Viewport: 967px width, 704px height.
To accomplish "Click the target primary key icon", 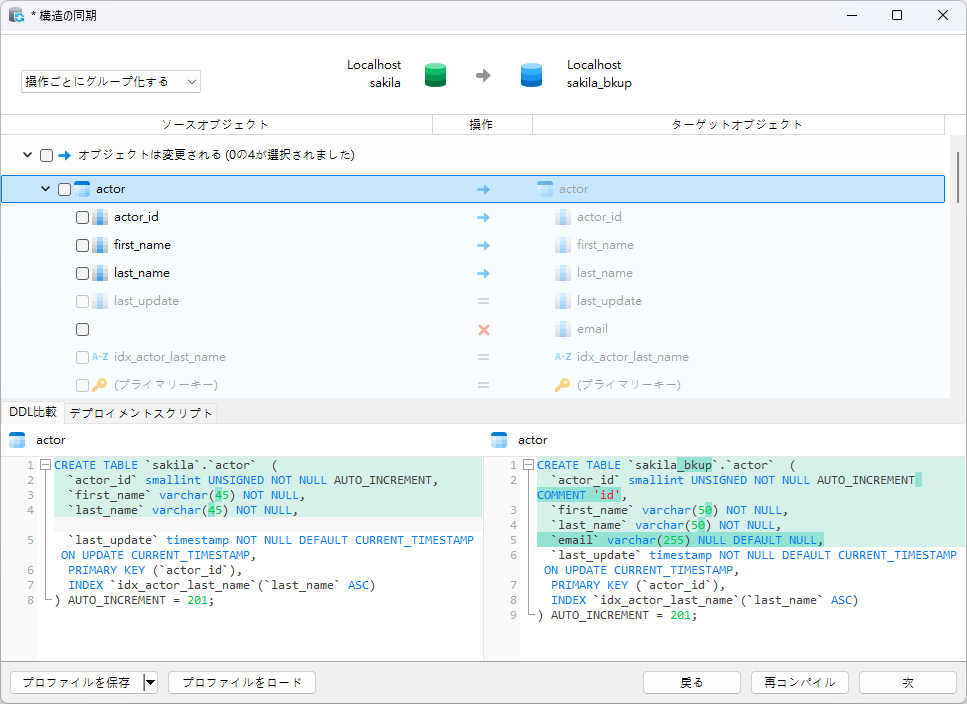I will (562, 385).
